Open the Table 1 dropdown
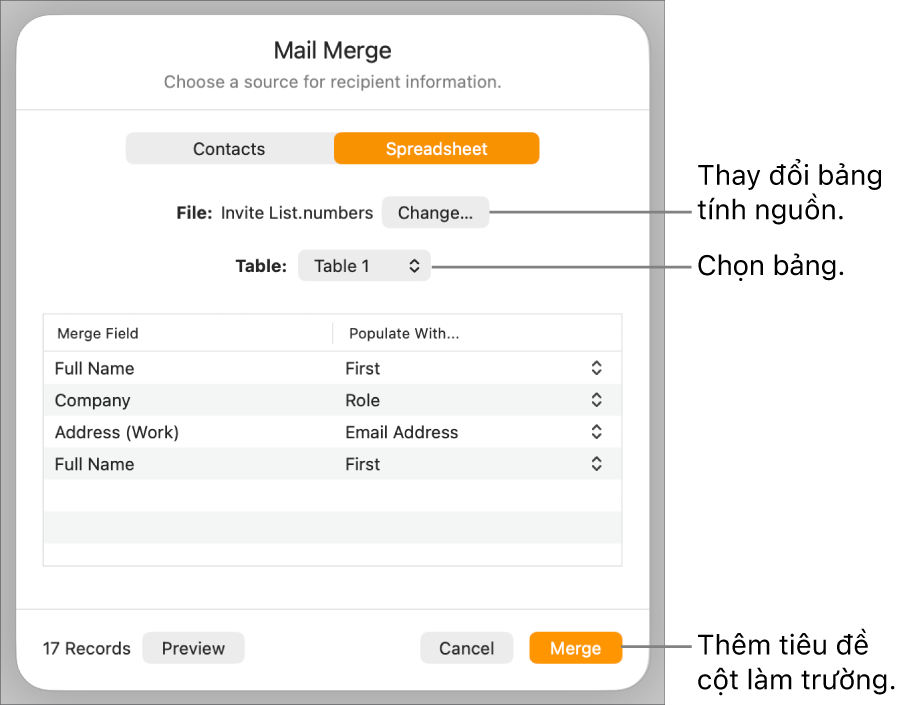Image resolution: width=904 pixels, height=705 pixels. coord(364,266)
